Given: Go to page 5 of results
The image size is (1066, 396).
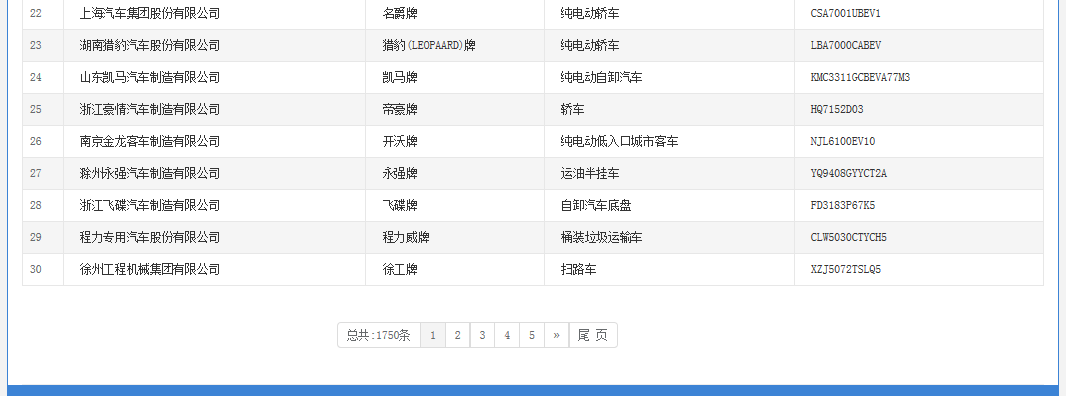Looking at the screenshot, I should click(532, 335).
